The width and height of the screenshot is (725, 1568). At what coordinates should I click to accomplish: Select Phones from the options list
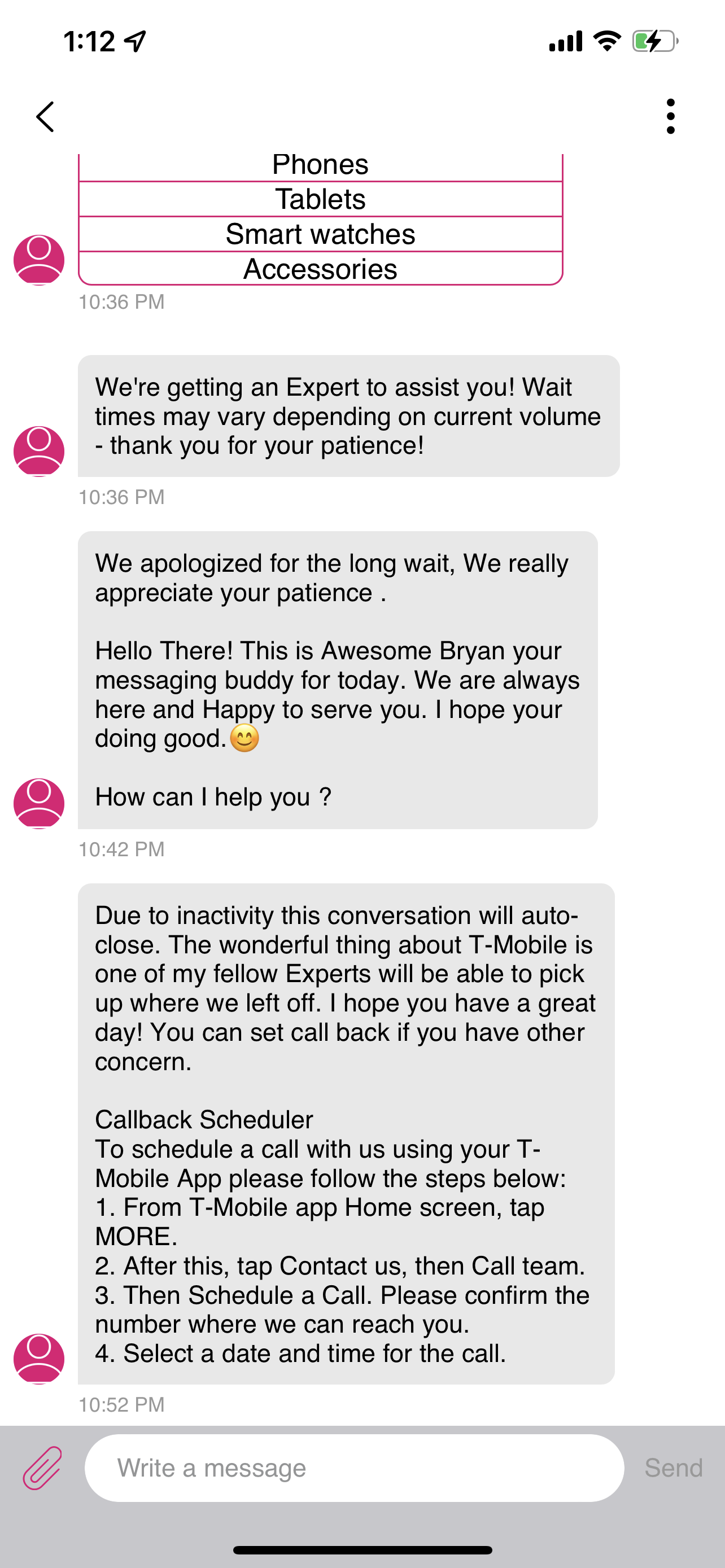[x=321, y=163]
